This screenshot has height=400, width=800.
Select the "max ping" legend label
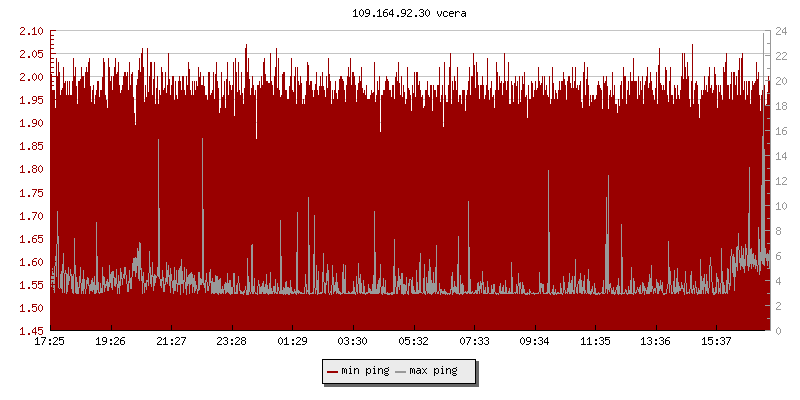[x=434, y=371]
